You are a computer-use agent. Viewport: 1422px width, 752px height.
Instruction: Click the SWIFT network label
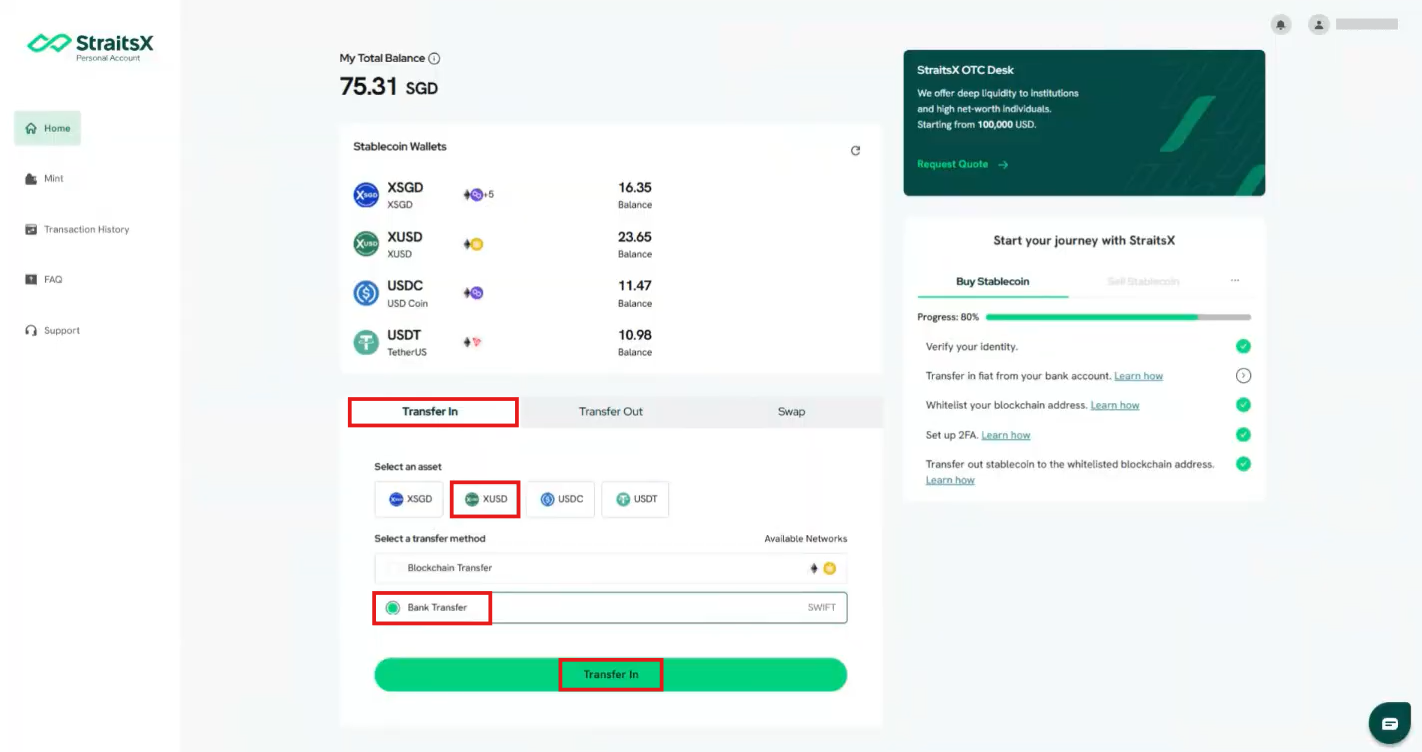pos(821,607)
